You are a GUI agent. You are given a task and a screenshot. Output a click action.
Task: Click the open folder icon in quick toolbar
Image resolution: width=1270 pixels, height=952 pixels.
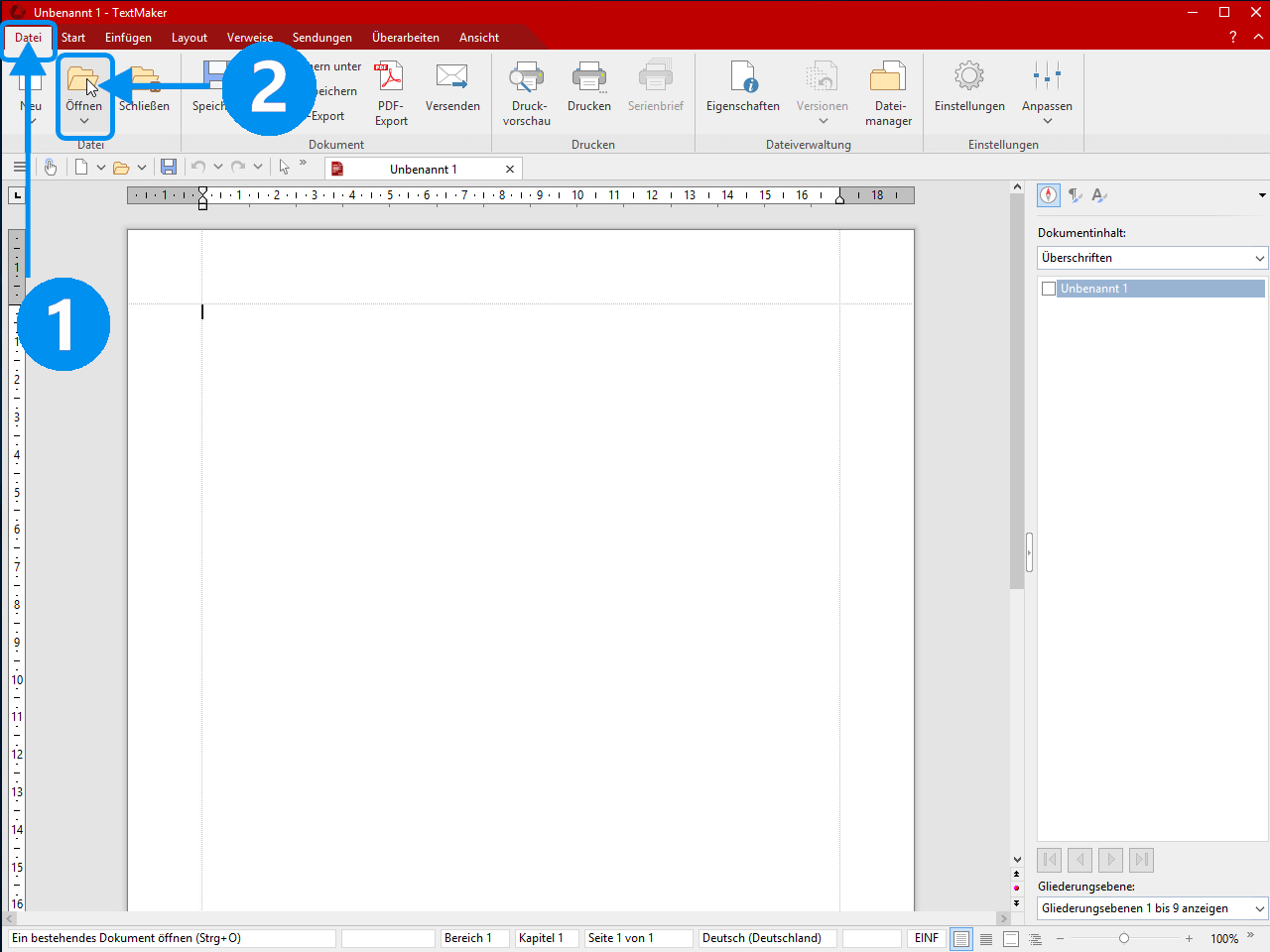tap(121, 168)
